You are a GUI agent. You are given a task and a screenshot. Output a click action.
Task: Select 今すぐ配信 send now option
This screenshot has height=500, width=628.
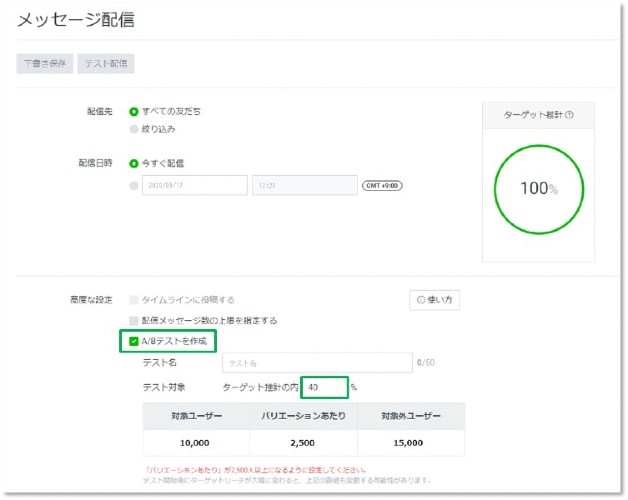[134, 163]
